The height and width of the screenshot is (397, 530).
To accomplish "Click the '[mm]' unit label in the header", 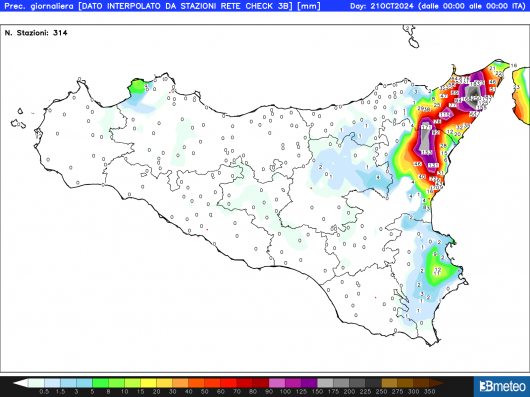I will 308,6.
